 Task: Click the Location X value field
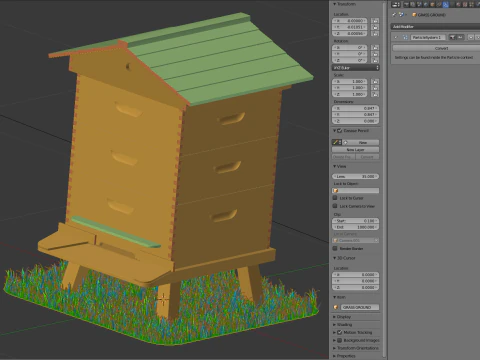click(350, 21)
